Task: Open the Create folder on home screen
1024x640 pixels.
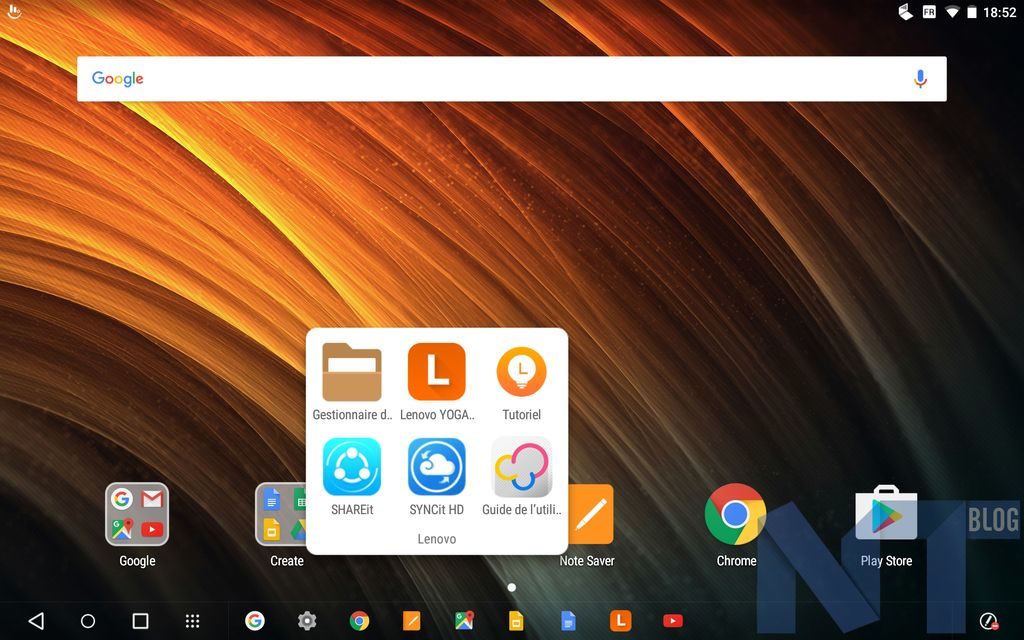Action: tap(281, 515)
